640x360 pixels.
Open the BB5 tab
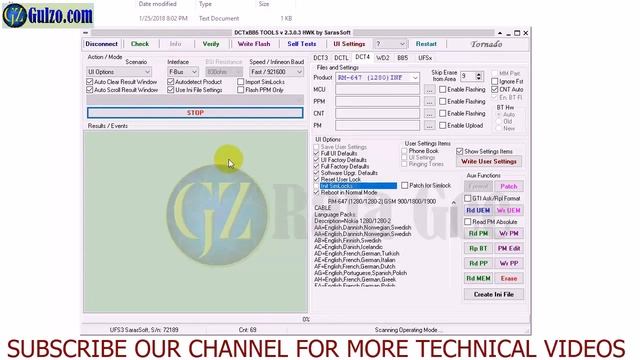point(403,58)
